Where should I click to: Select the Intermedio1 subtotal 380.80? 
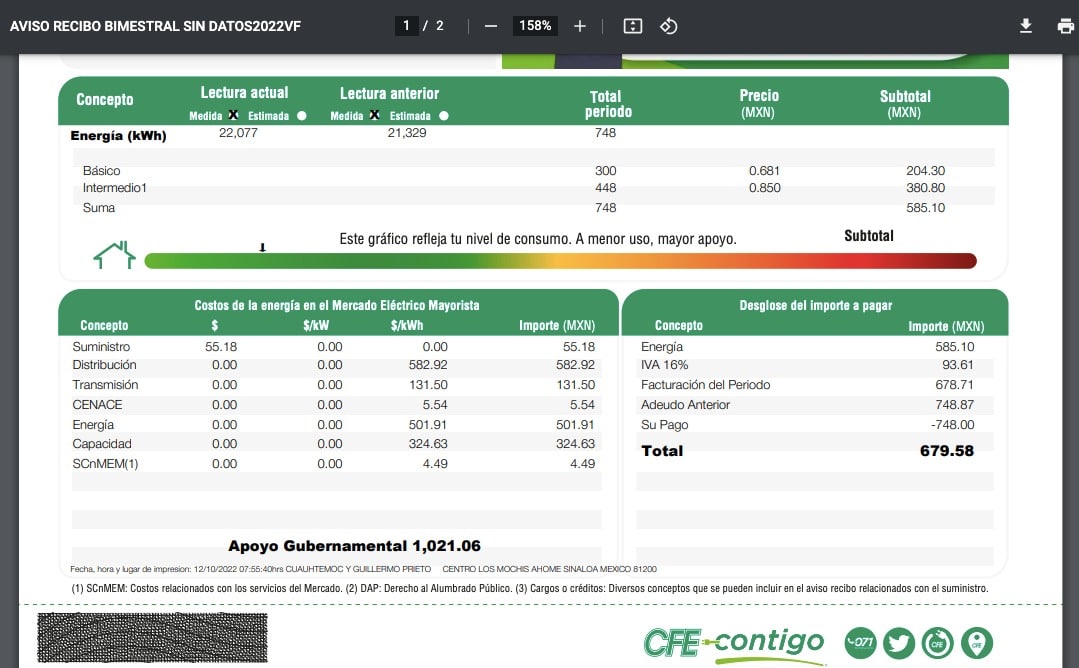pyautogui.click(x=926, y=188)
